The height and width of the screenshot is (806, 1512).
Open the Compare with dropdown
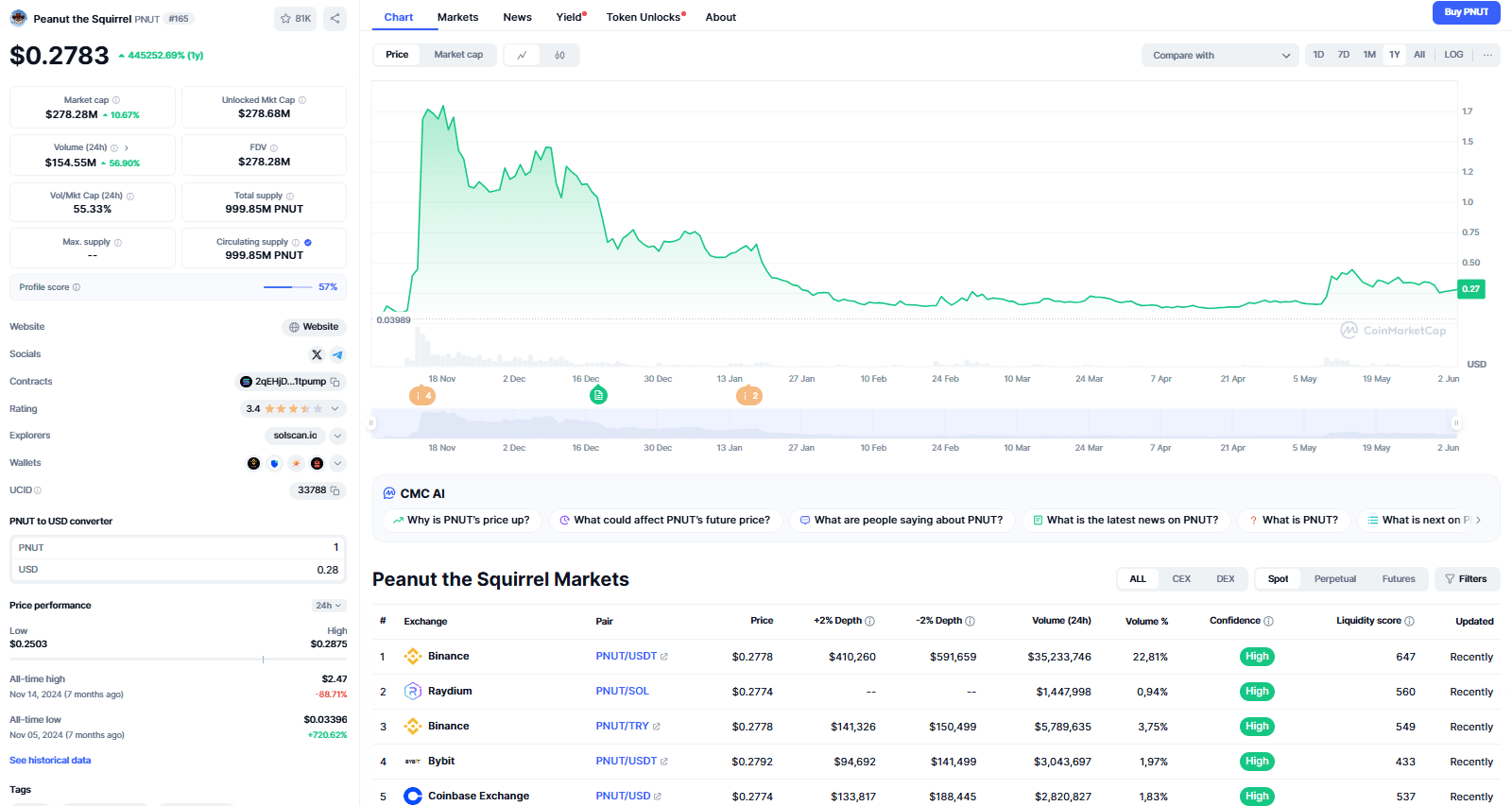(1221, 55)
